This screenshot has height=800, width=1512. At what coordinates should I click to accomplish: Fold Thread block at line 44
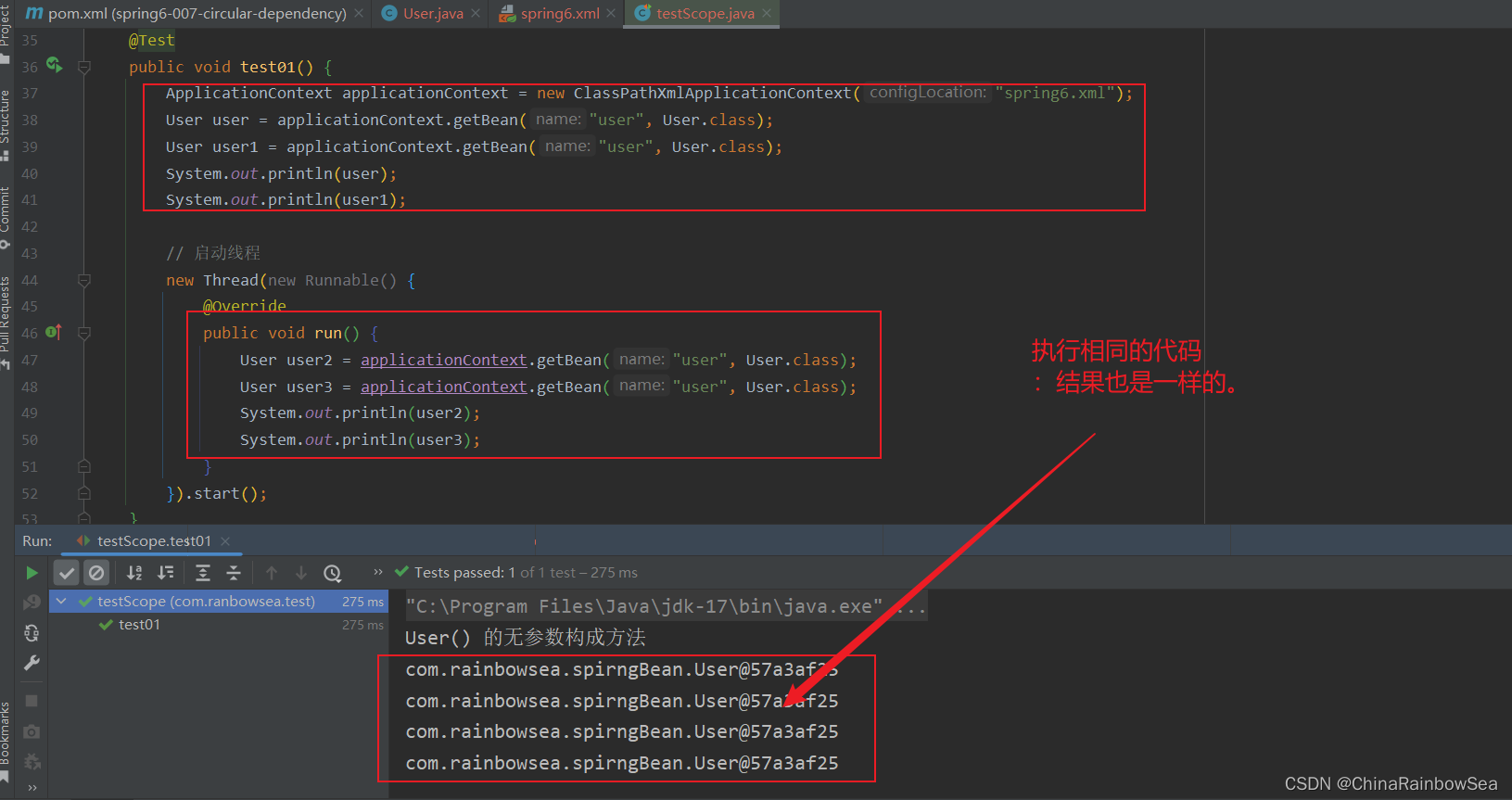[84, 280]
